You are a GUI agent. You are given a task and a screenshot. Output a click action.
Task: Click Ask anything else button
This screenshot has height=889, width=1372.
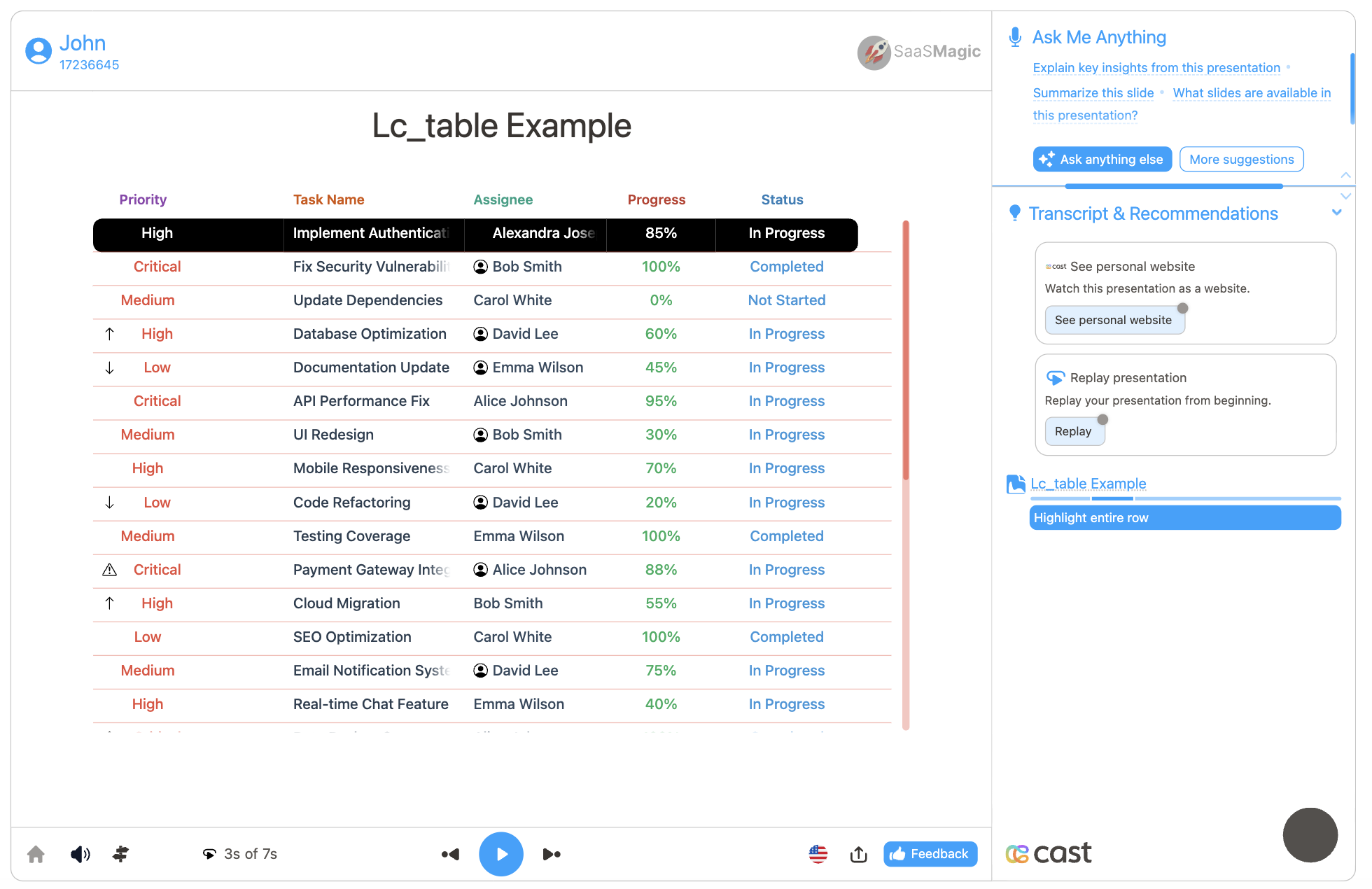(x=1102, y=160)
